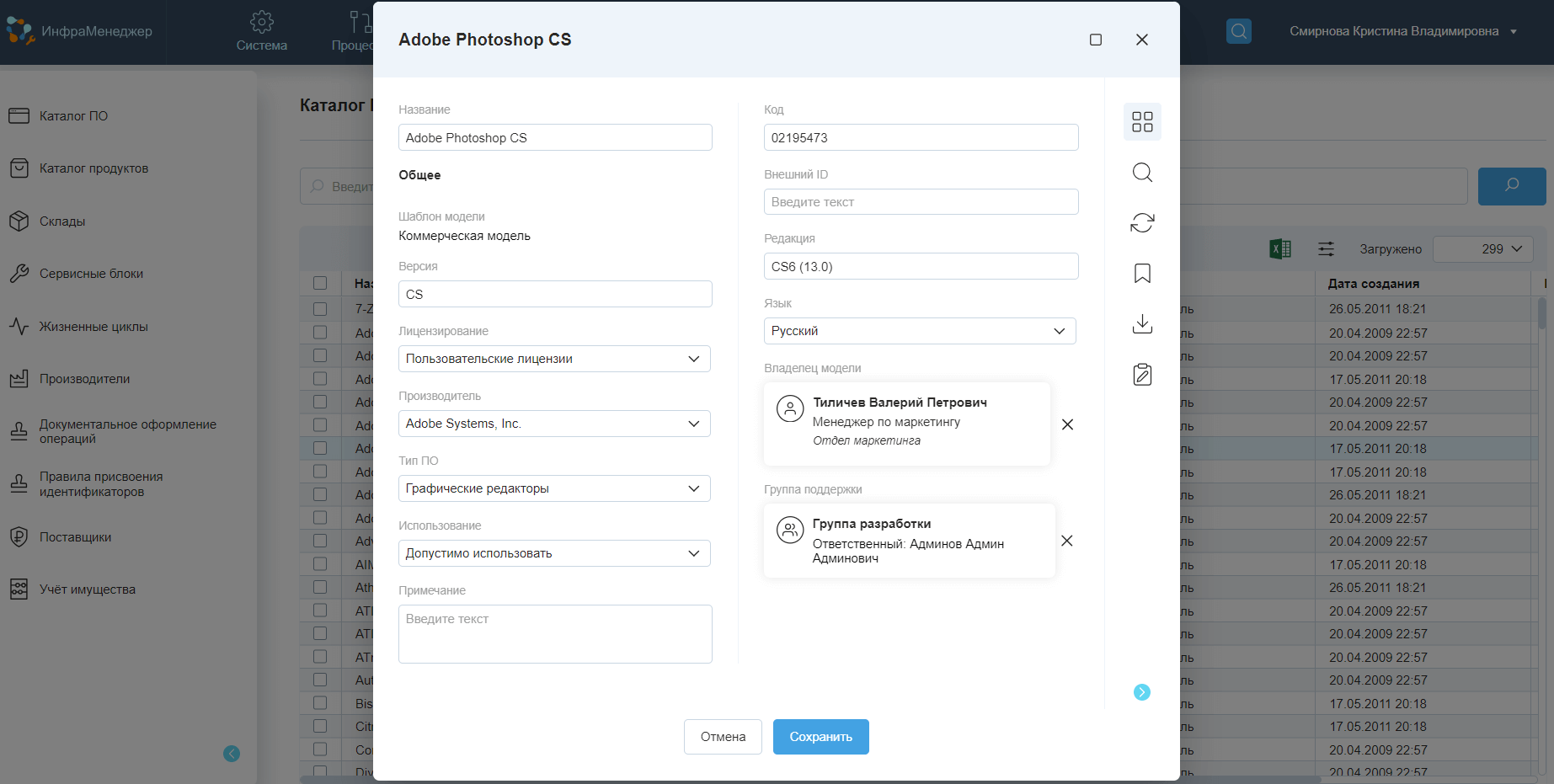The width and height of the screenshot is (1554, 784).
Task: Open the Тип ПО dropdown
Action: point(554,488)
